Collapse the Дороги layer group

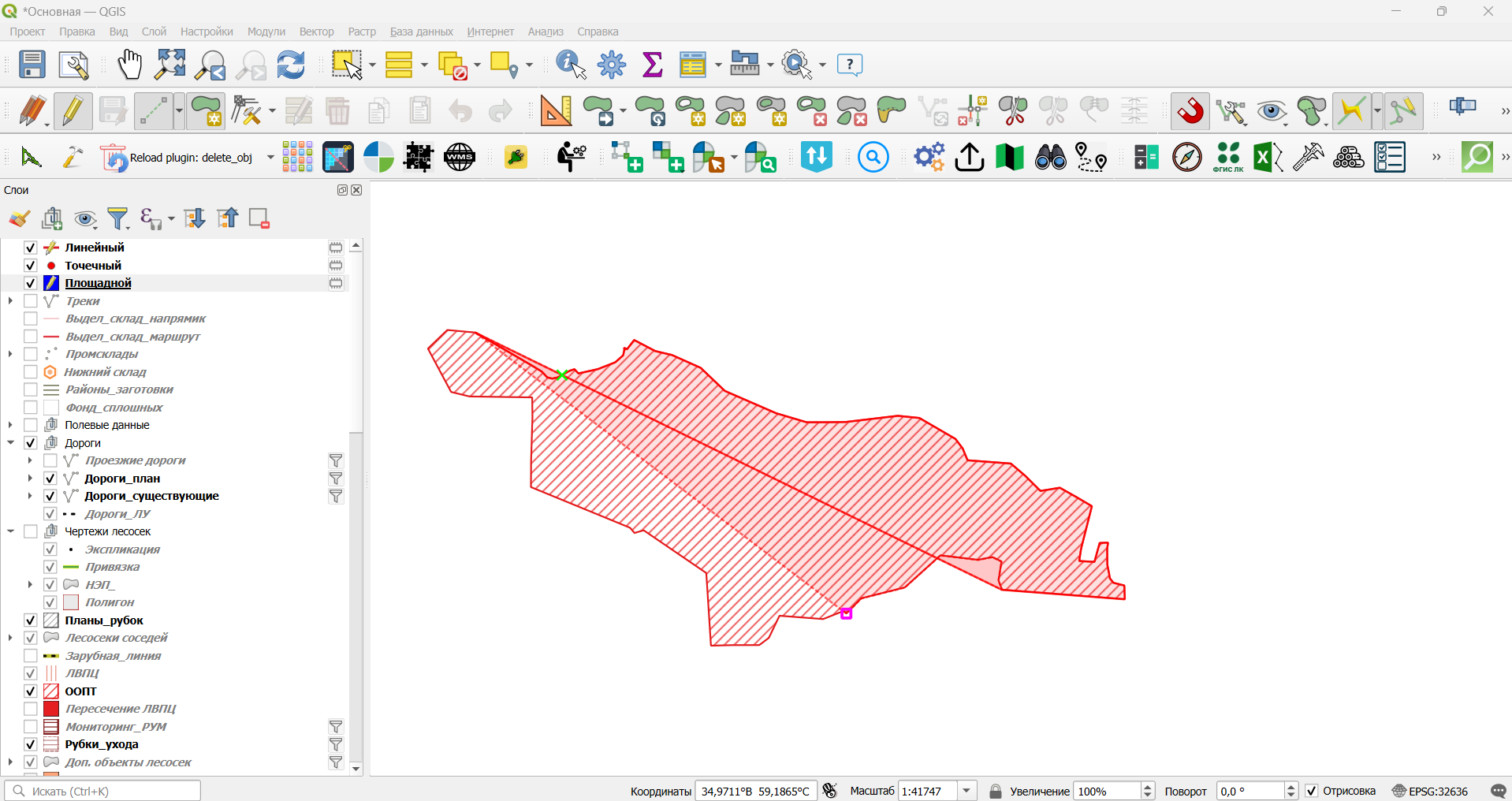(x=10, y=443)
